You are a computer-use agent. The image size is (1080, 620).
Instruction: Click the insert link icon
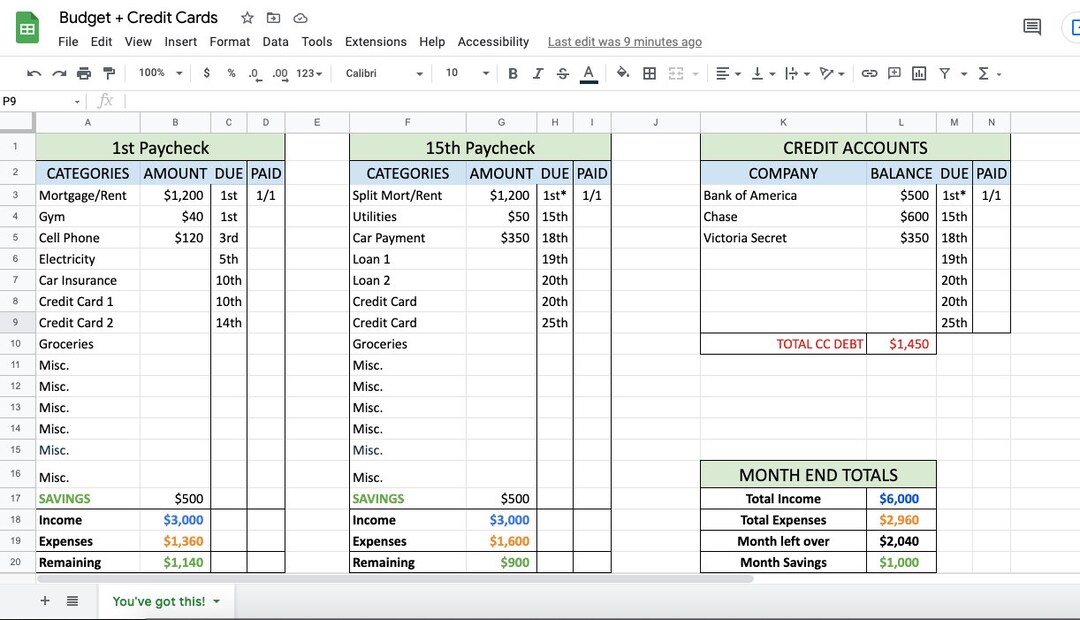point(869,73)
